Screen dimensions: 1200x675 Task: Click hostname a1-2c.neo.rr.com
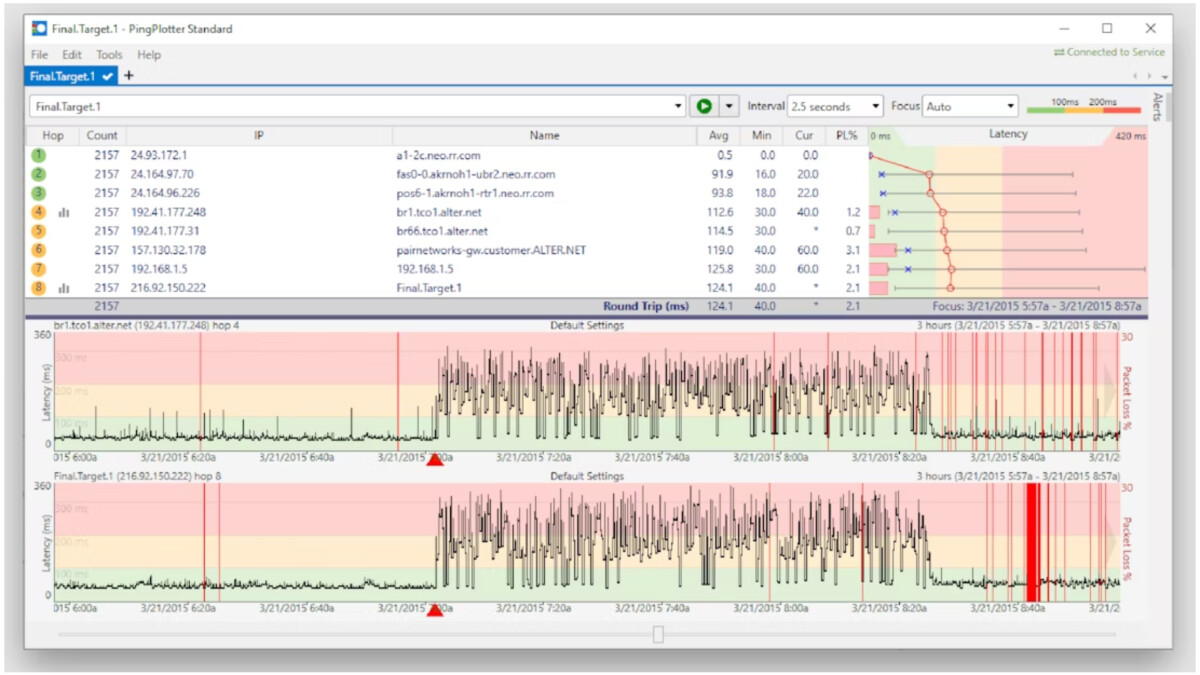pos(438,155)
